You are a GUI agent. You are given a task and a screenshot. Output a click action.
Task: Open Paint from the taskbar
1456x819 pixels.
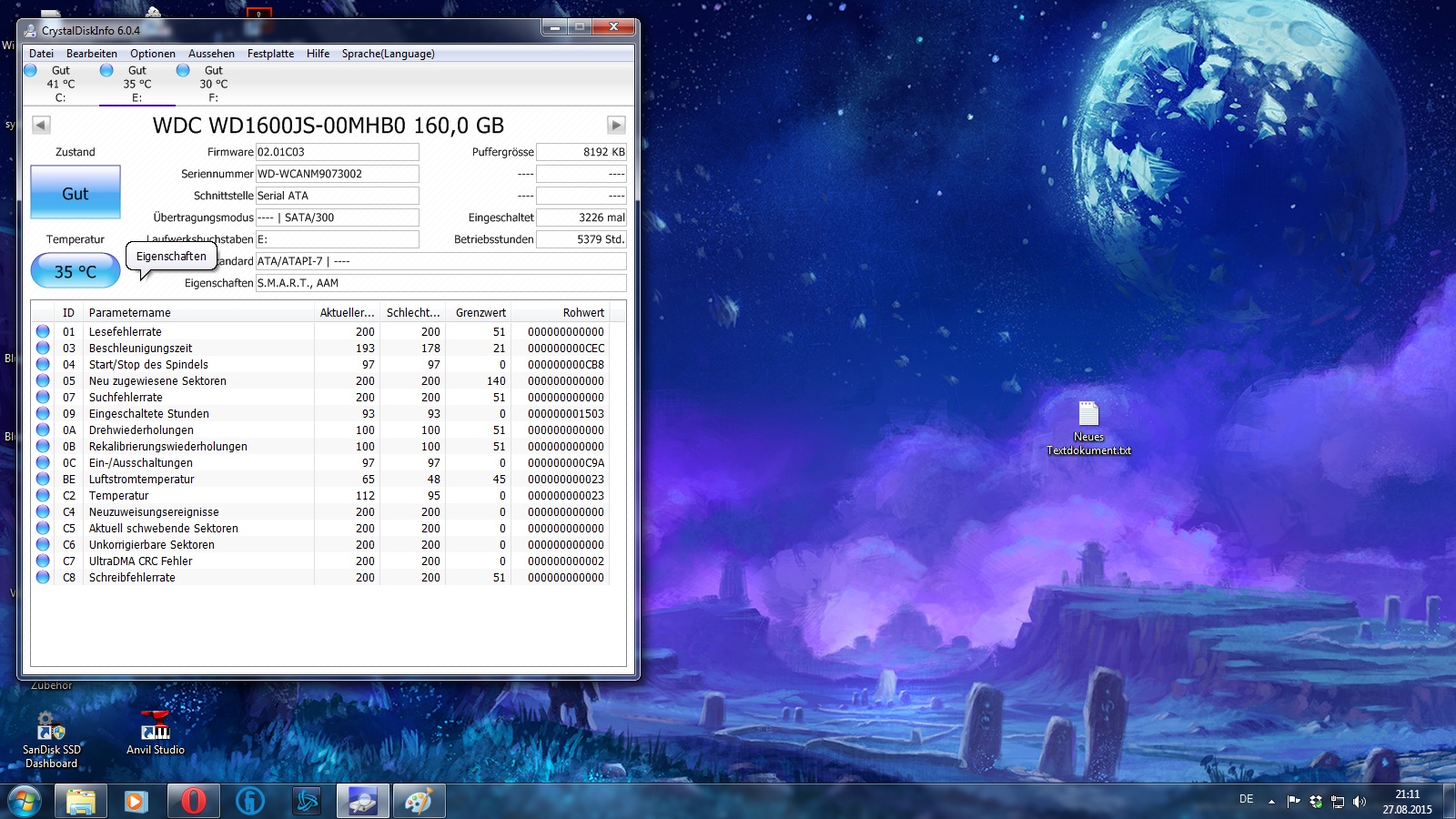pyautogui.click(x=419, y=802)
